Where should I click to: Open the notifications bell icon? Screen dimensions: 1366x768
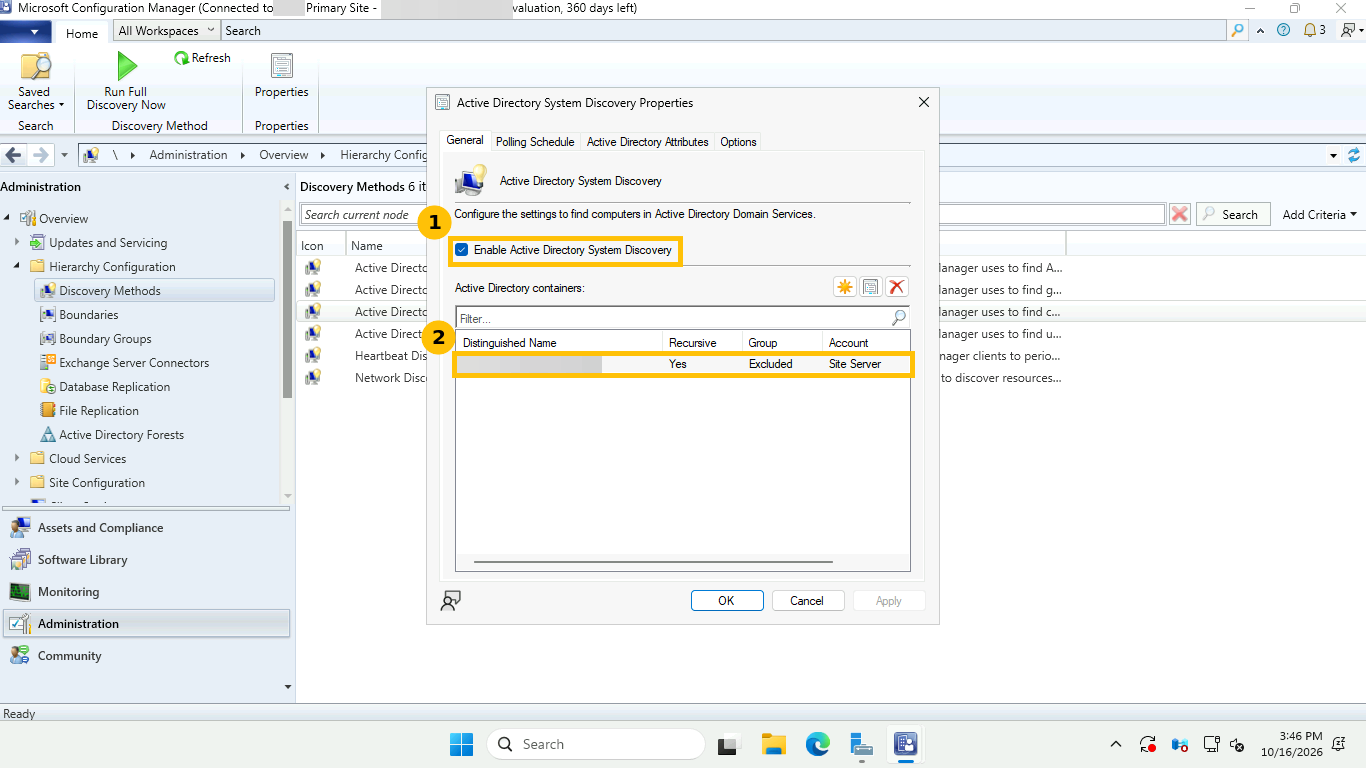[x=1311, y=30]
